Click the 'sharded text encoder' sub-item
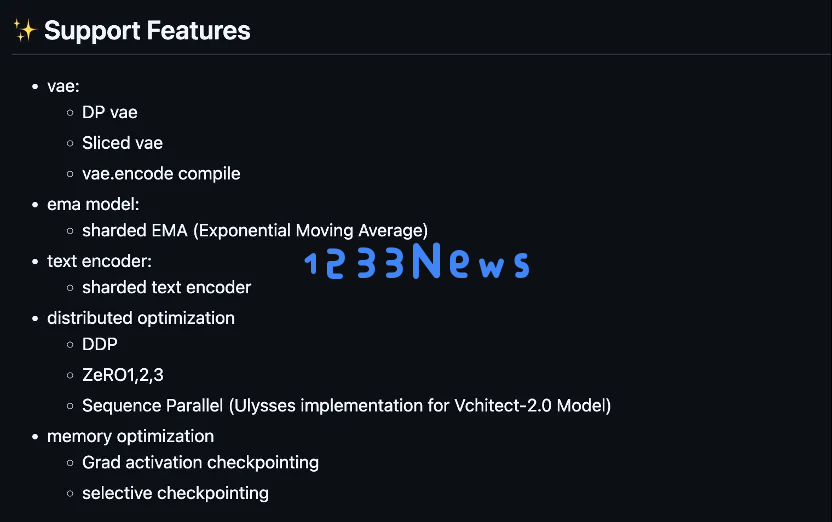The image size is (832, 522). pyautogui.click(x=167, y=288)
